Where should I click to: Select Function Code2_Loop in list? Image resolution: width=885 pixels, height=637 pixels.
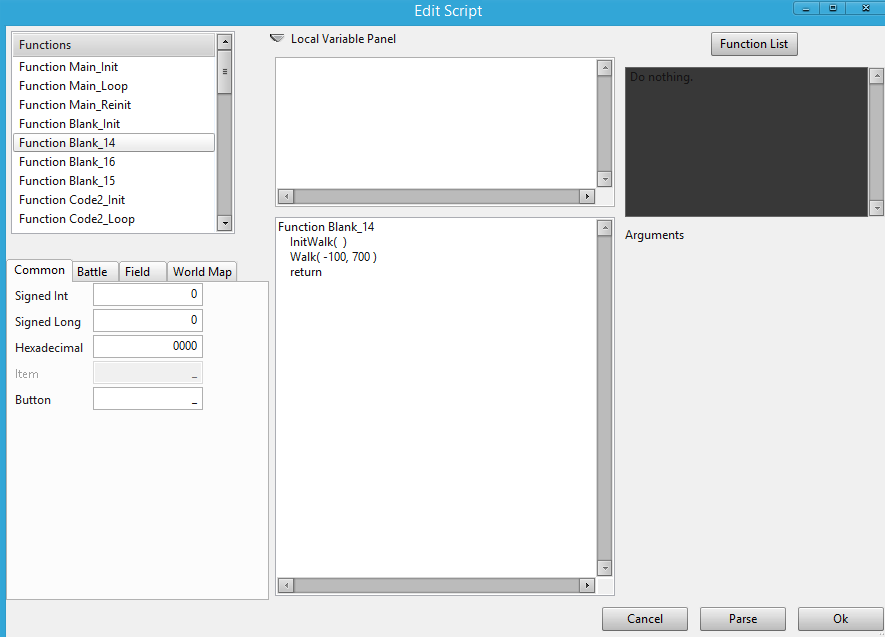point(113,219)
